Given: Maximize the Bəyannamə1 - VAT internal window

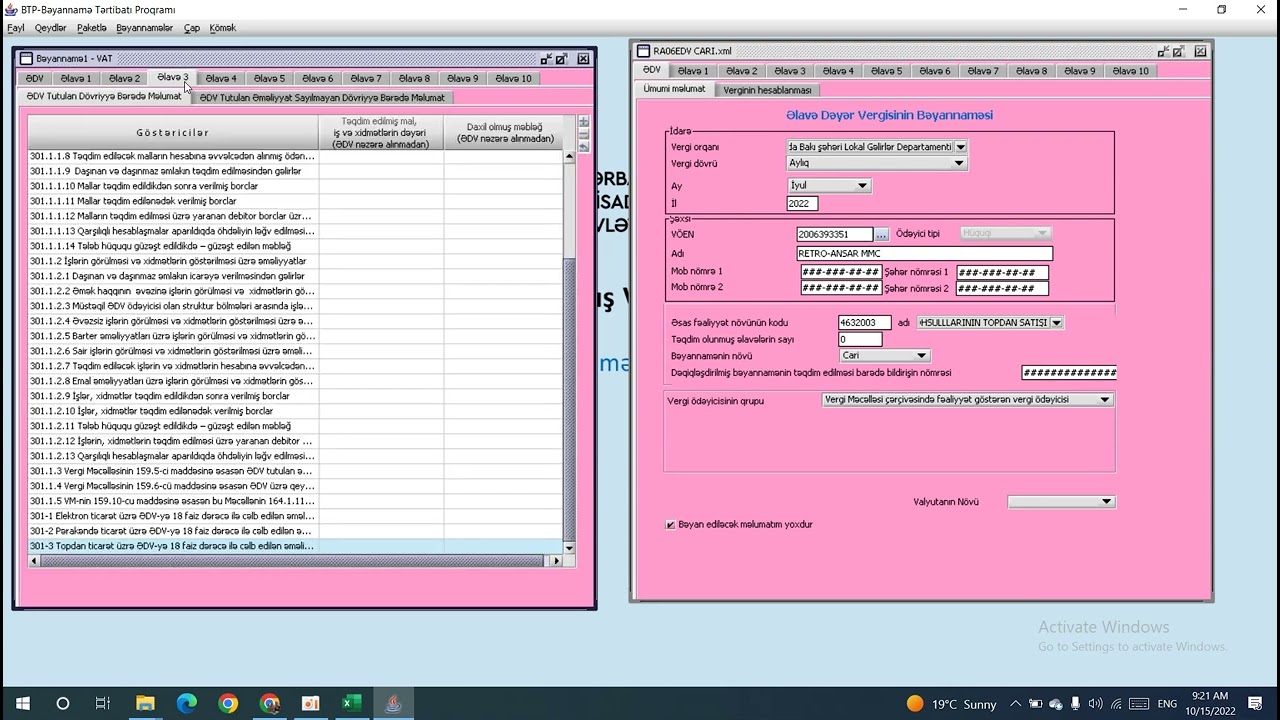Looking at the screenshot, I should click(562, 59).
